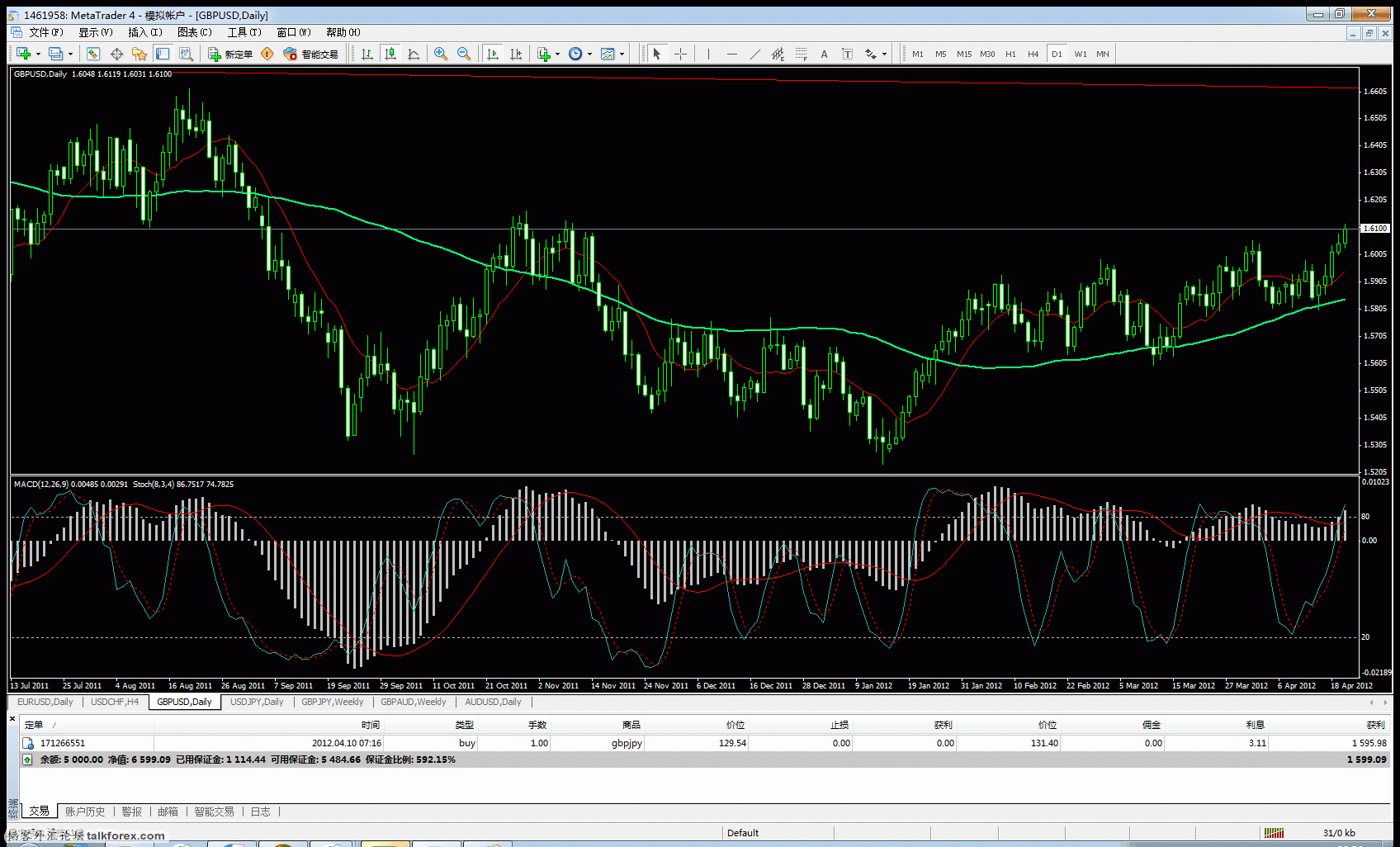
Task: Toggle the Data Window crosshair-circle icon
Action: point(116,54)
